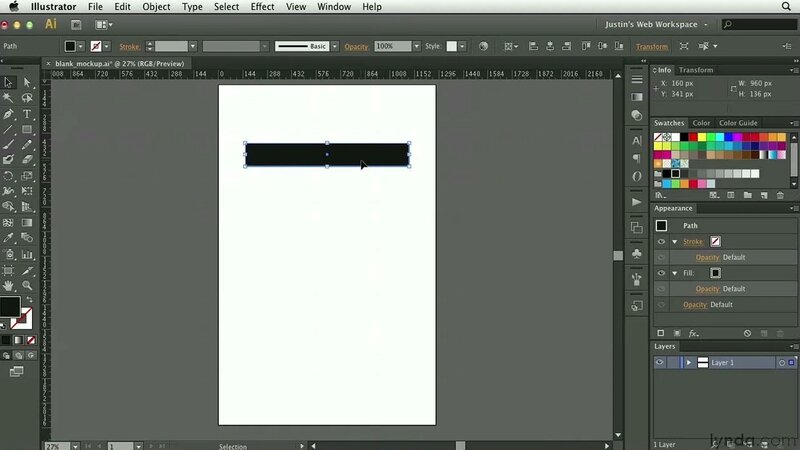
Task: Open the Basic brush definition dropdown
Action: click(x=335, y=46)
